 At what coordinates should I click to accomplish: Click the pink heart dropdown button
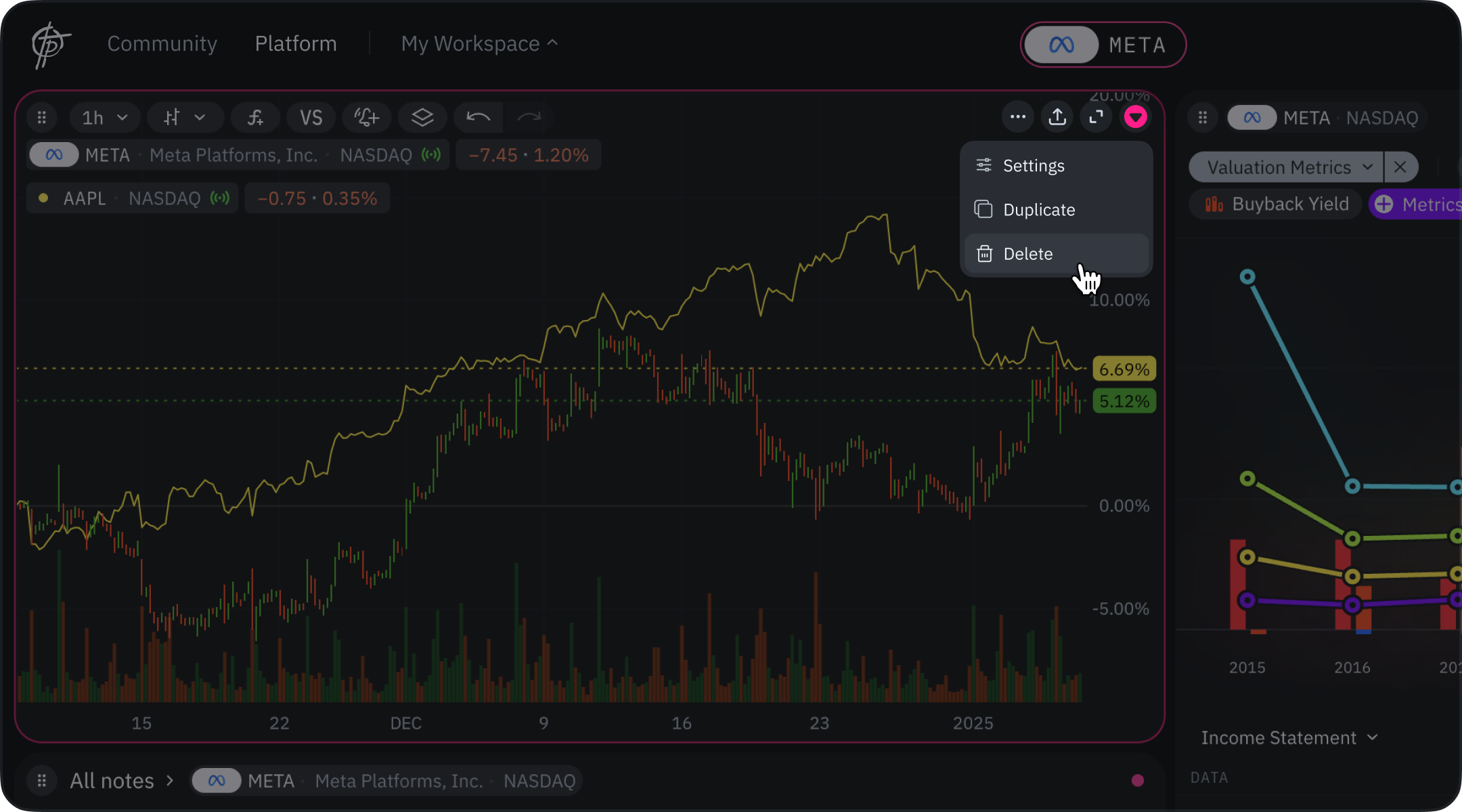coord(1136,117)
